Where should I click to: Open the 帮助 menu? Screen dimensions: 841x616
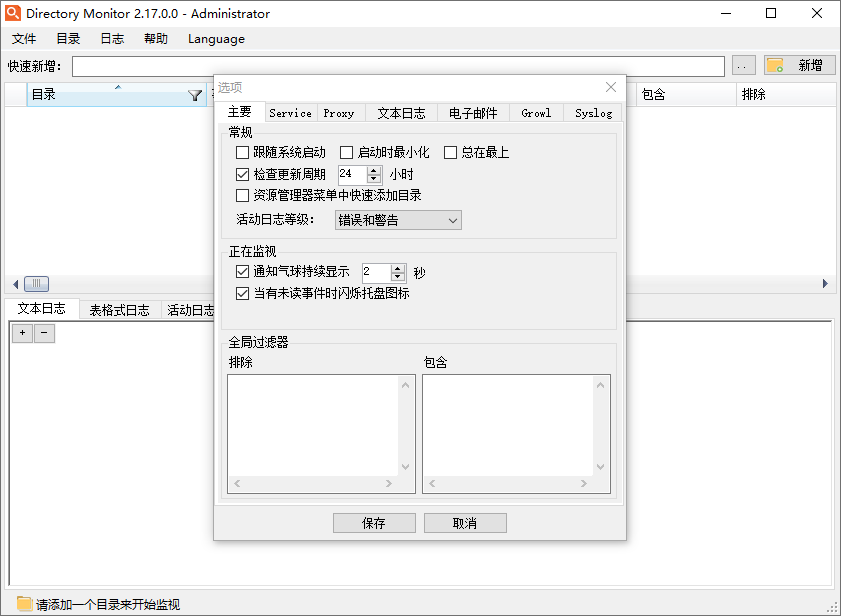156,39
